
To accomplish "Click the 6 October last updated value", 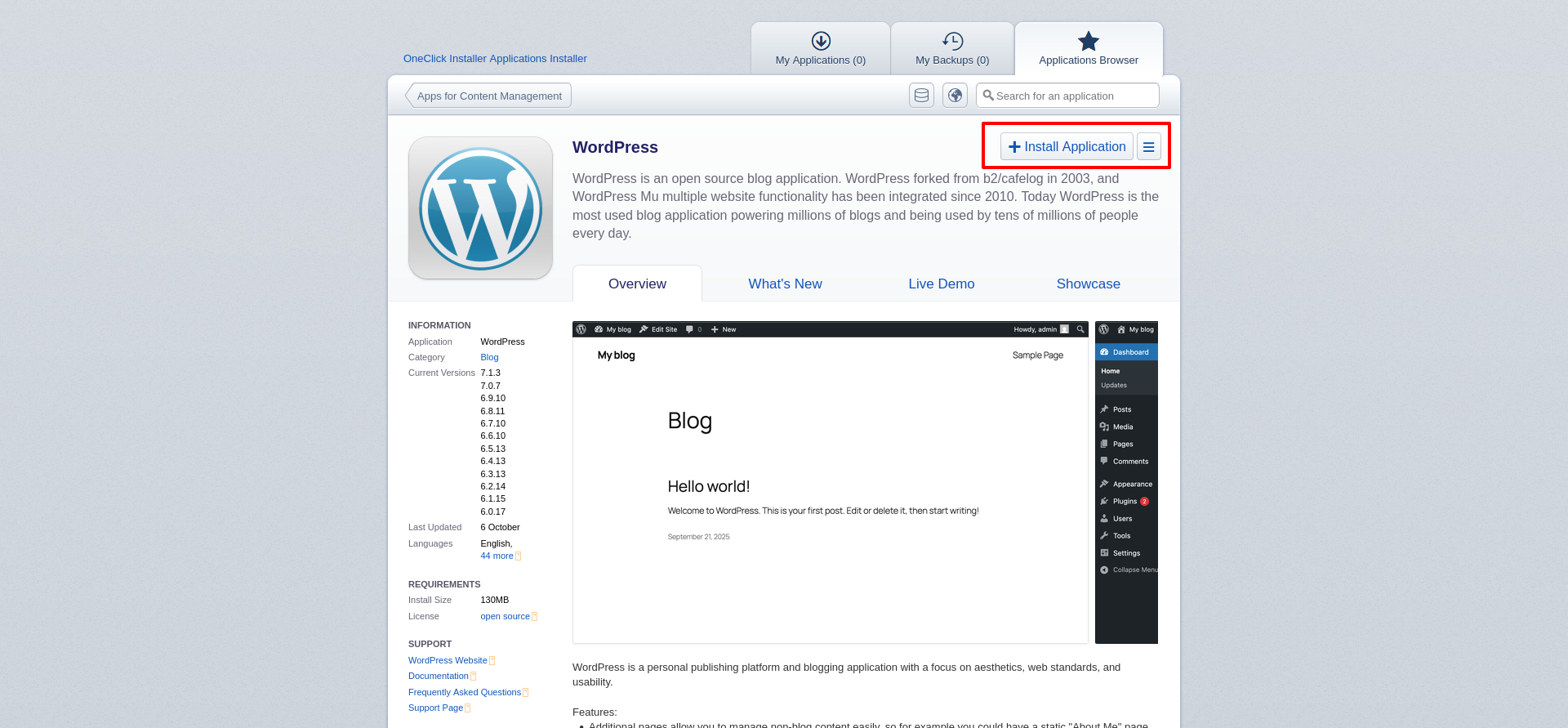I will 500,528.
